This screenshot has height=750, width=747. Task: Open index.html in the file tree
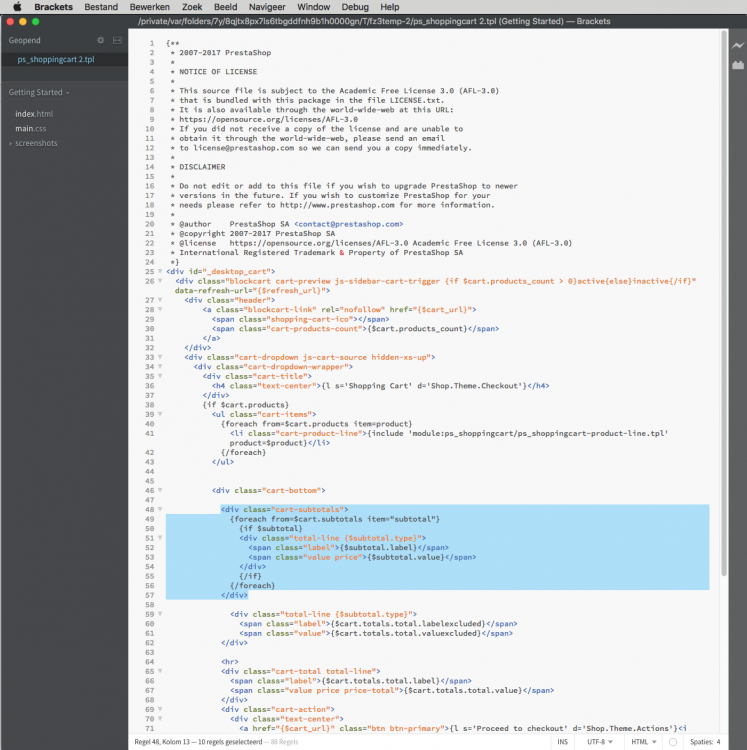34,114
